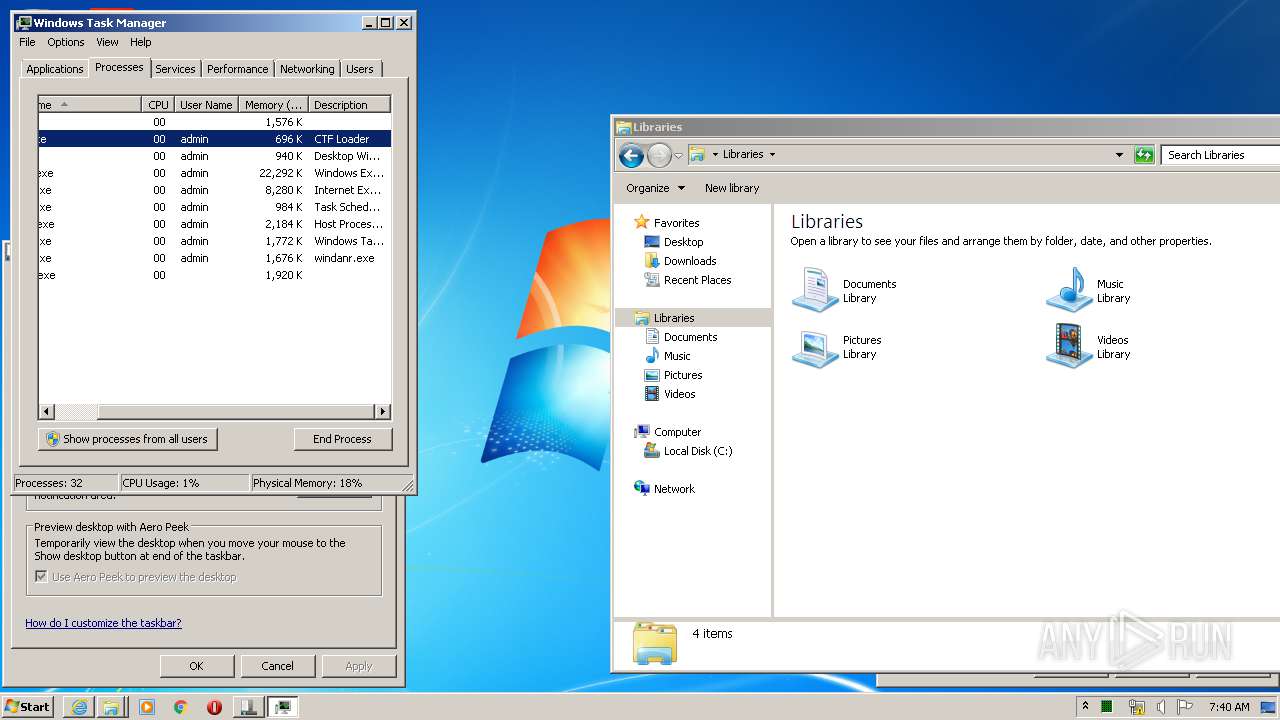
Task: Open Desktop under Favorites
Action: coord(683,242)
